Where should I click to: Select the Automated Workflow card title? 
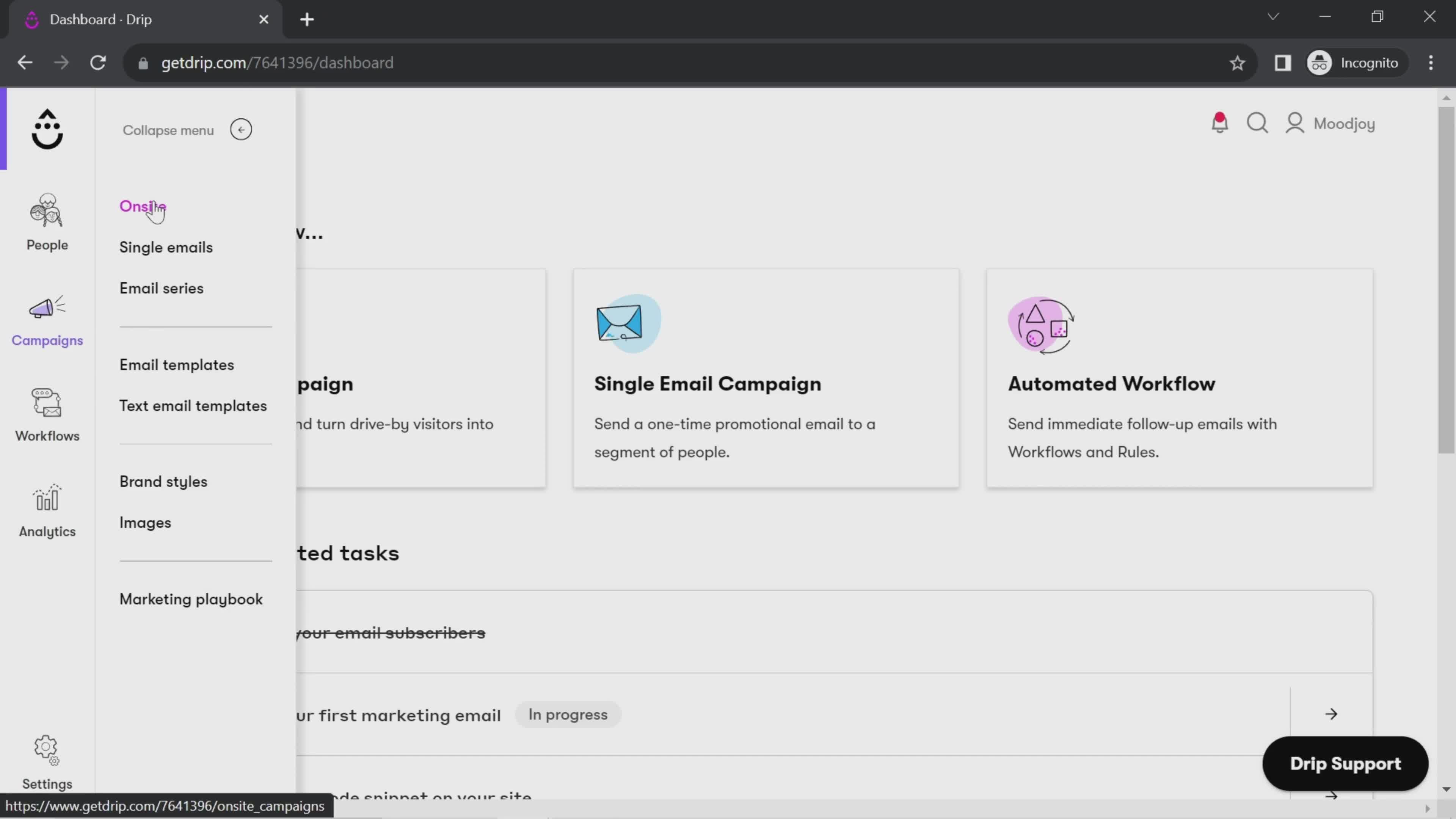1111,384
